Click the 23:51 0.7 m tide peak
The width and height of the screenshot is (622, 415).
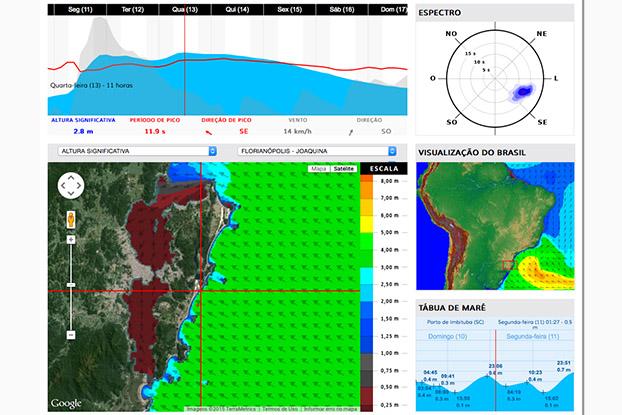pyautogui.click(x=564, y=366)
